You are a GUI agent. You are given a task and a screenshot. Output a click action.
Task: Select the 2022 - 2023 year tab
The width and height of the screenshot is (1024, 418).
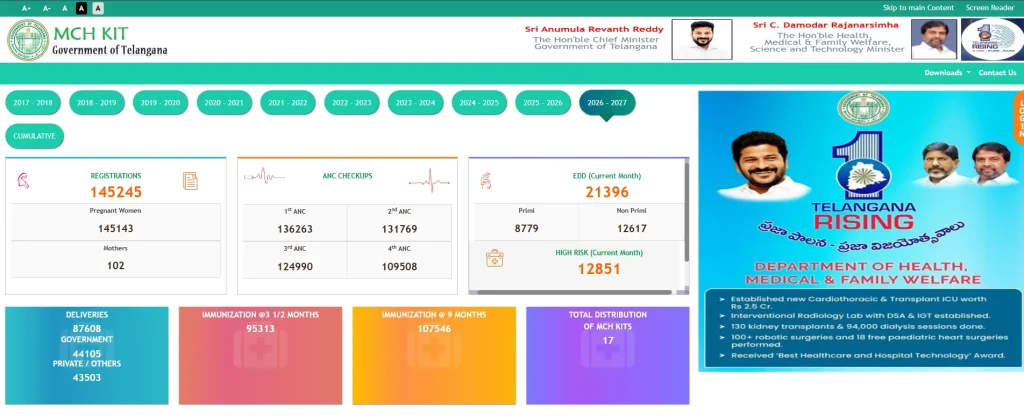(352, 103)
